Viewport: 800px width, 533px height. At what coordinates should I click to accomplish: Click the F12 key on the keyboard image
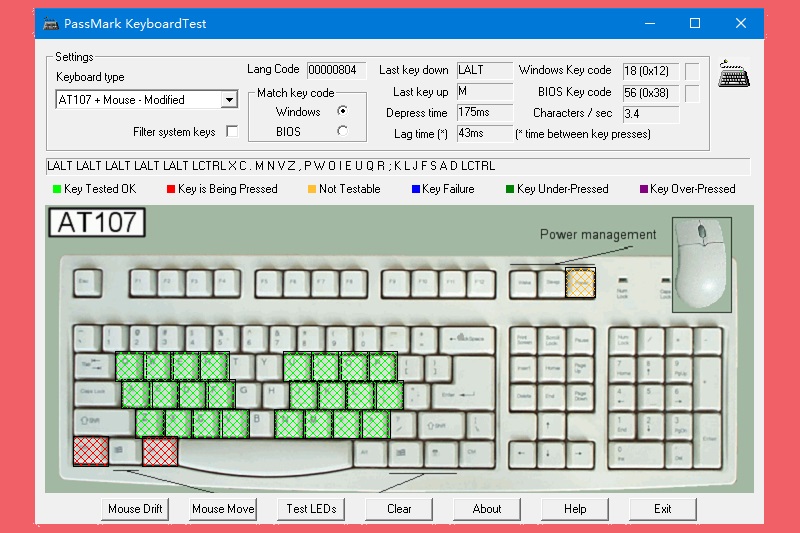[480, 283]
